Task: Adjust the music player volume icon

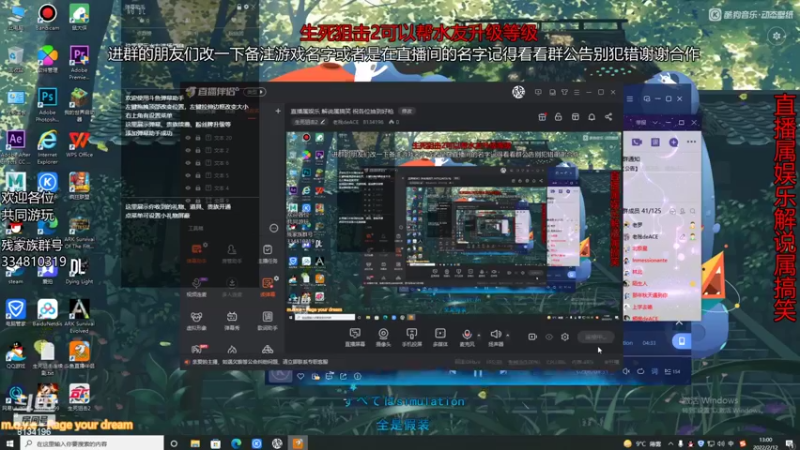Action: coord(626,372)
